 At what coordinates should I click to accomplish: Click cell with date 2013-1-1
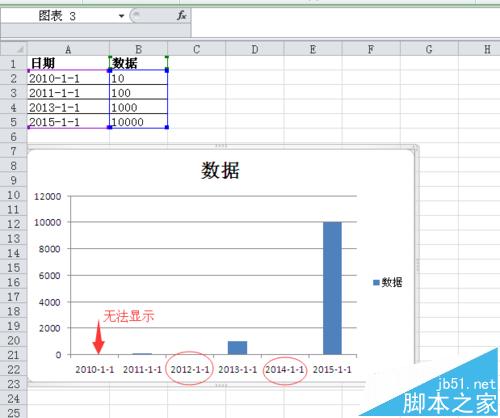pos(68,107)
